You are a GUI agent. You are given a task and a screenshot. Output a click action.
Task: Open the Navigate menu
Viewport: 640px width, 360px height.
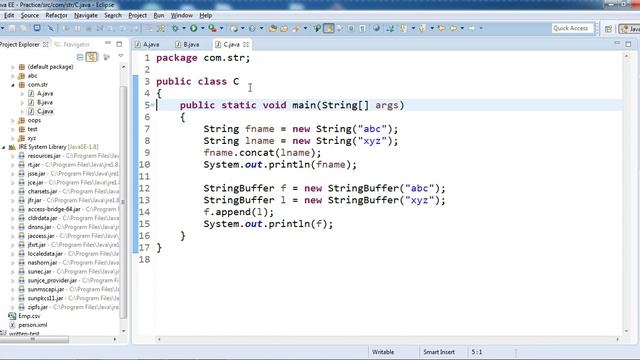[x=86, y=16]
